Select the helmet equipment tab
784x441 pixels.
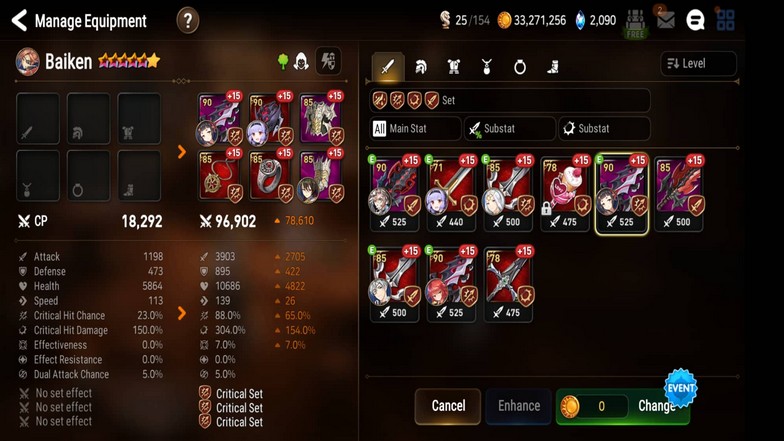click(x=420, y=66)
